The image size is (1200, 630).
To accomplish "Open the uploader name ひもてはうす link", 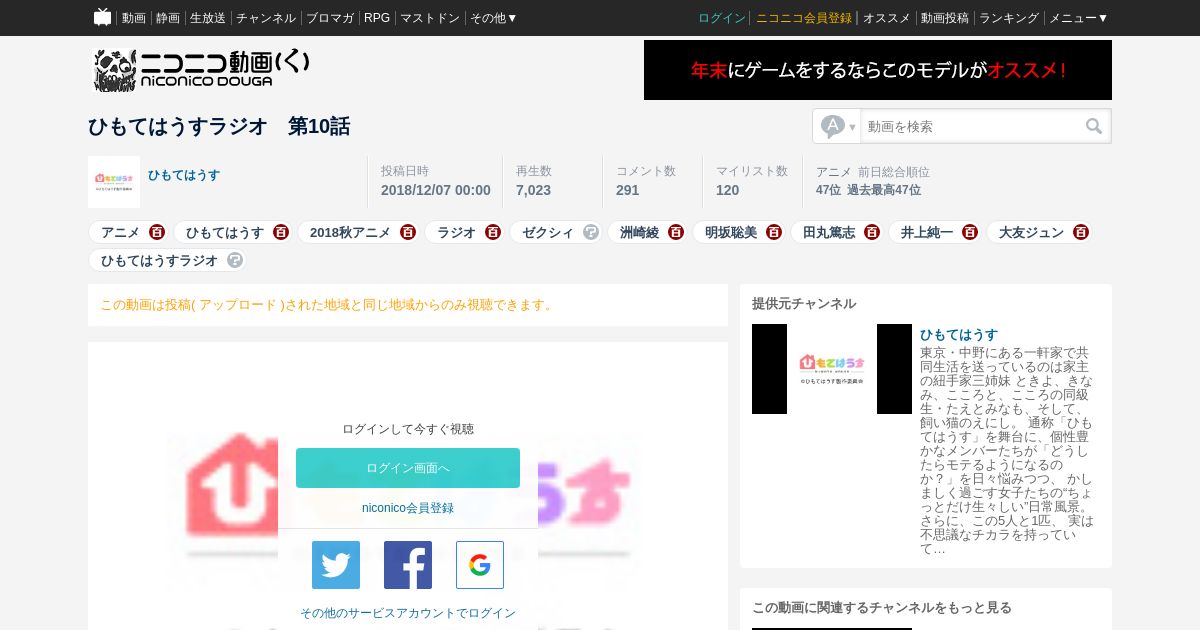I will pyautogui.click(x=184, y=175).
